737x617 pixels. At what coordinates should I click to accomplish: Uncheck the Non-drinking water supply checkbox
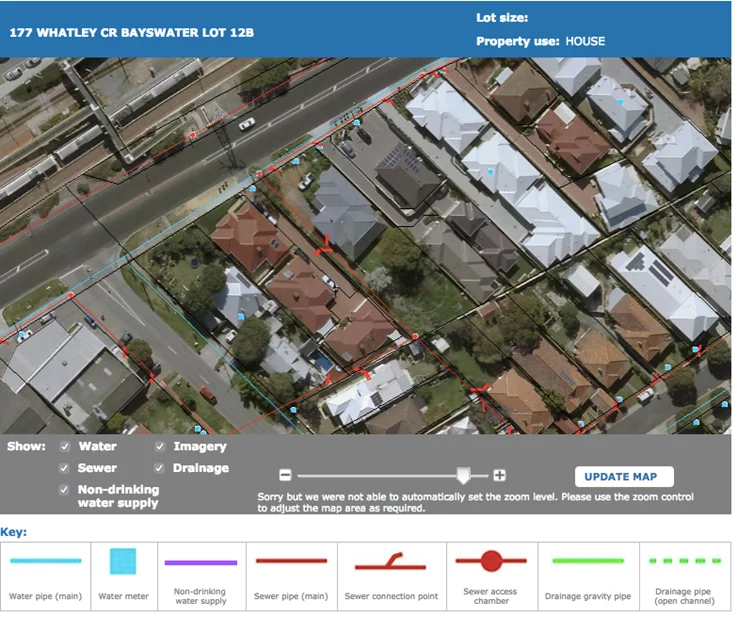(x=65, y=490)
